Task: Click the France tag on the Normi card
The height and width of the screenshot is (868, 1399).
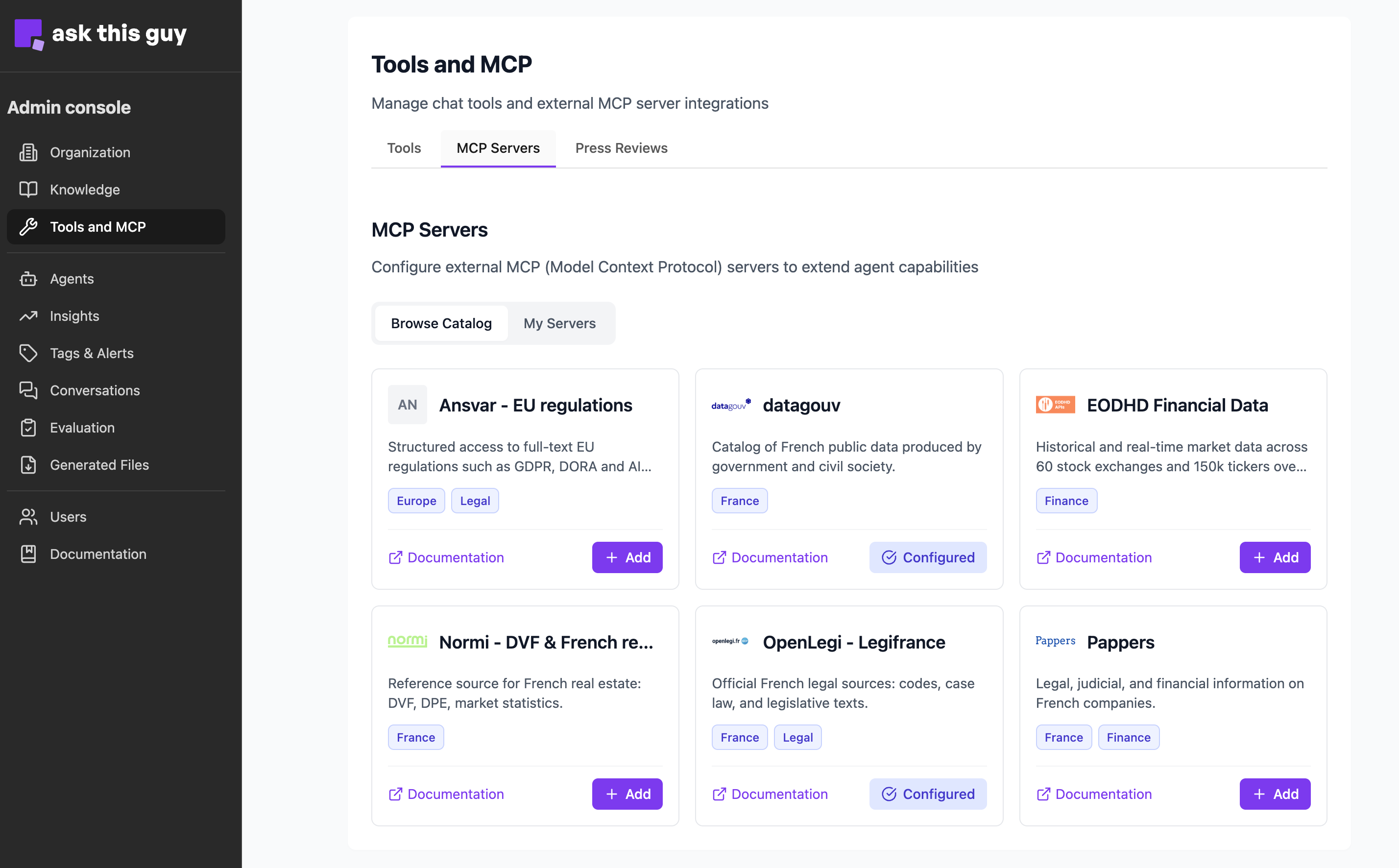Action: [415, 737]
